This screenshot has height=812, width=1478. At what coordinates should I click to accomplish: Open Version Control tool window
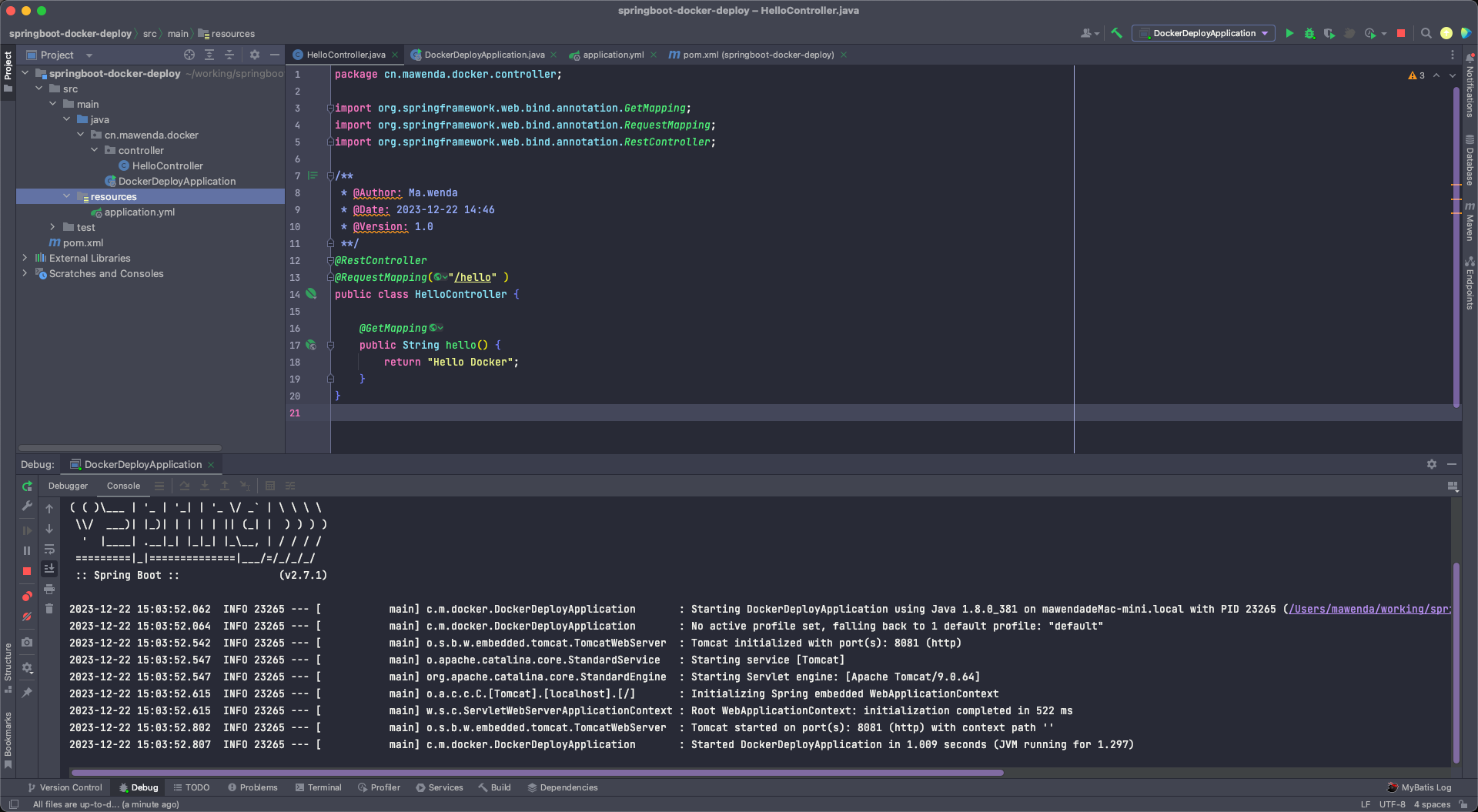(x=65, y=787)
